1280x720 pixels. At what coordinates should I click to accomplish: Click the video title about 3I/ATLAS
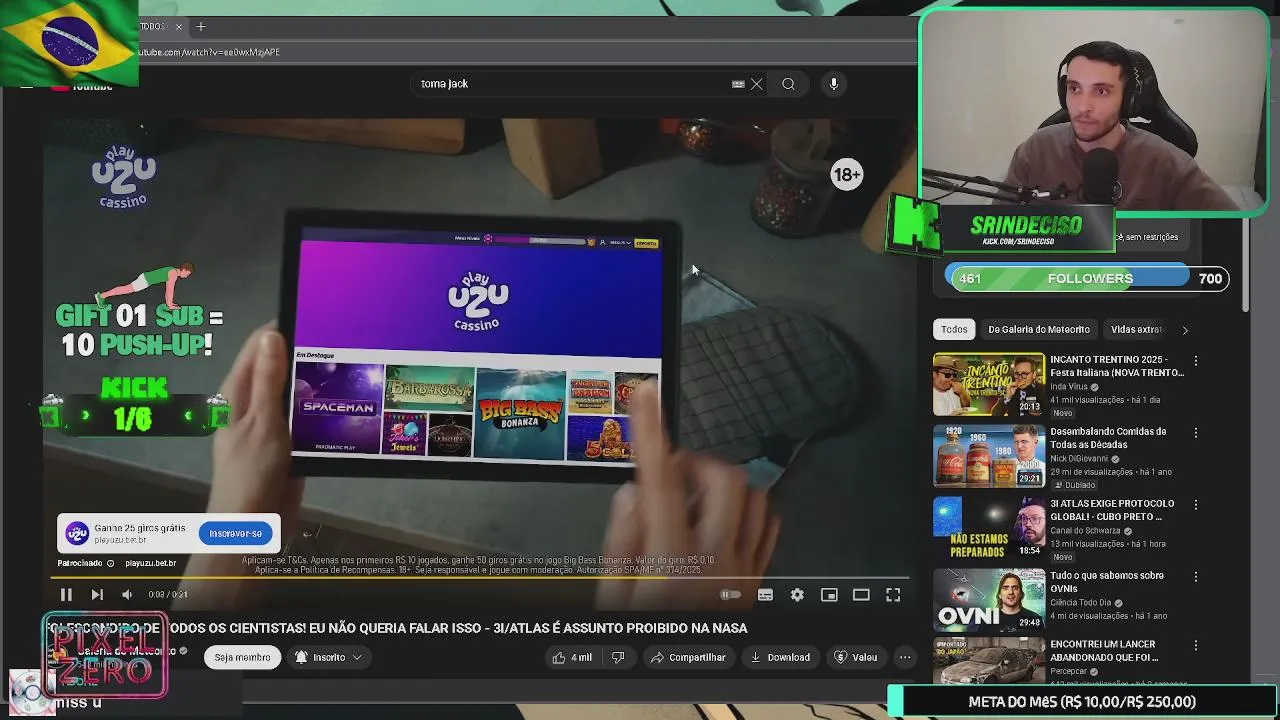(x=397, y=628)
